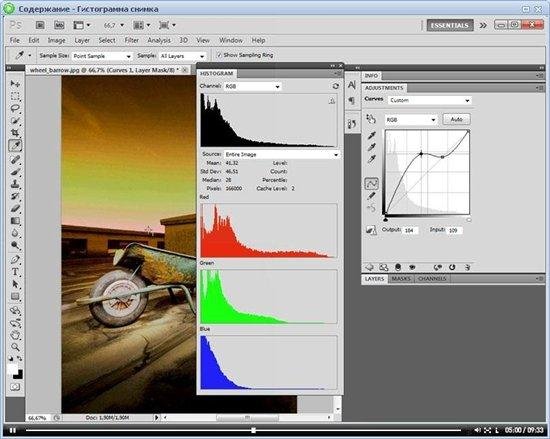The width and height of the screenshot is (550, 439).
Task: Open the Curves channel RGB dropdown
Action: [411, 120]
